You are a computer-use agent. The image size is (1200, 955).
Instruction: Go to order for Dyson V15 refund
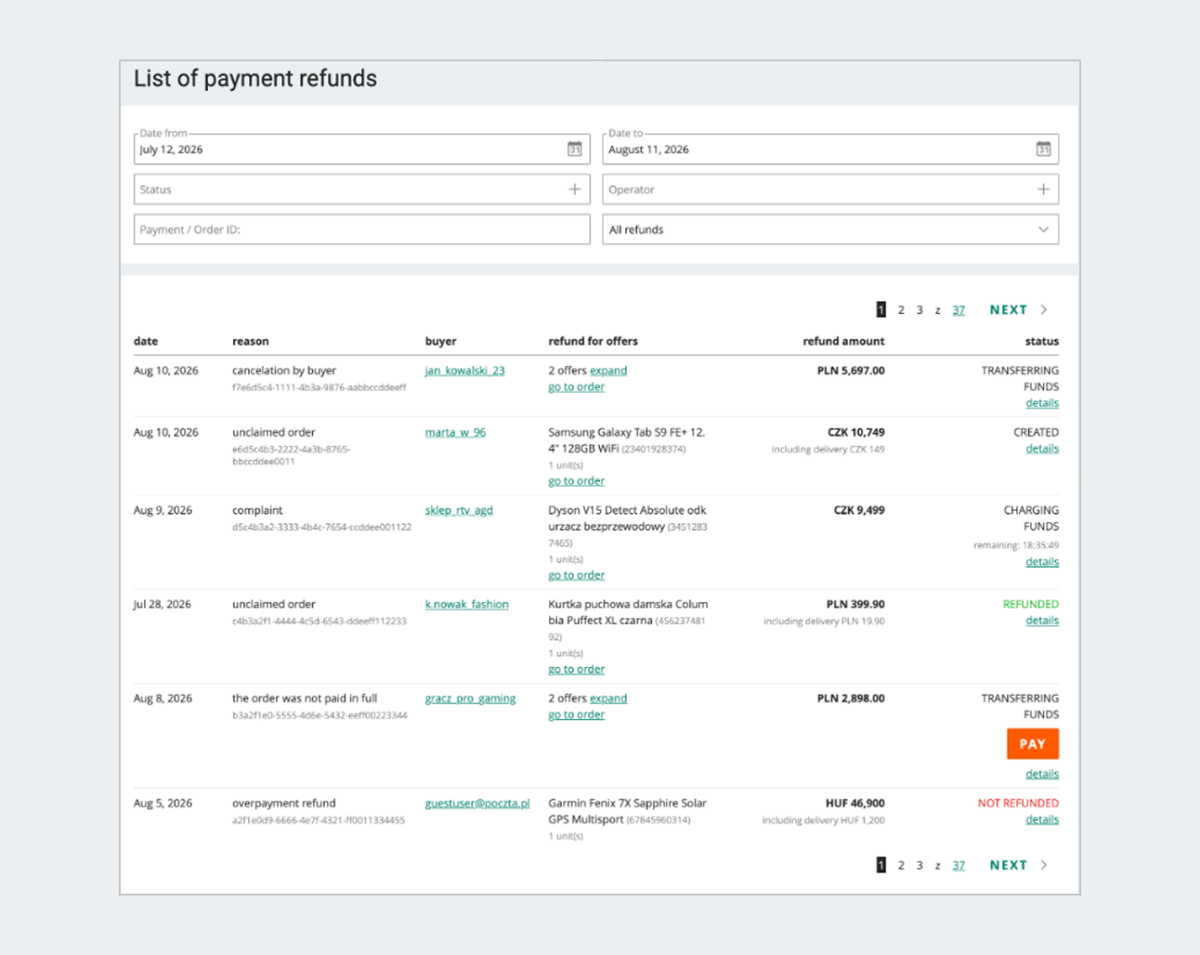576,575
